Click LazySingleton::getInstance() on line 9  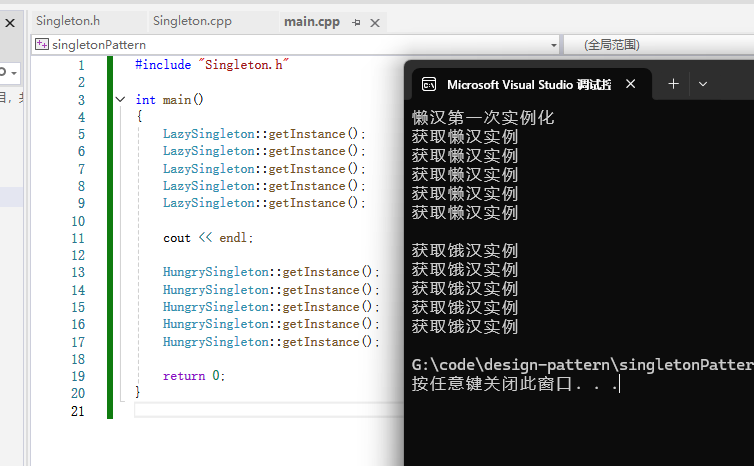coord(264,203)
